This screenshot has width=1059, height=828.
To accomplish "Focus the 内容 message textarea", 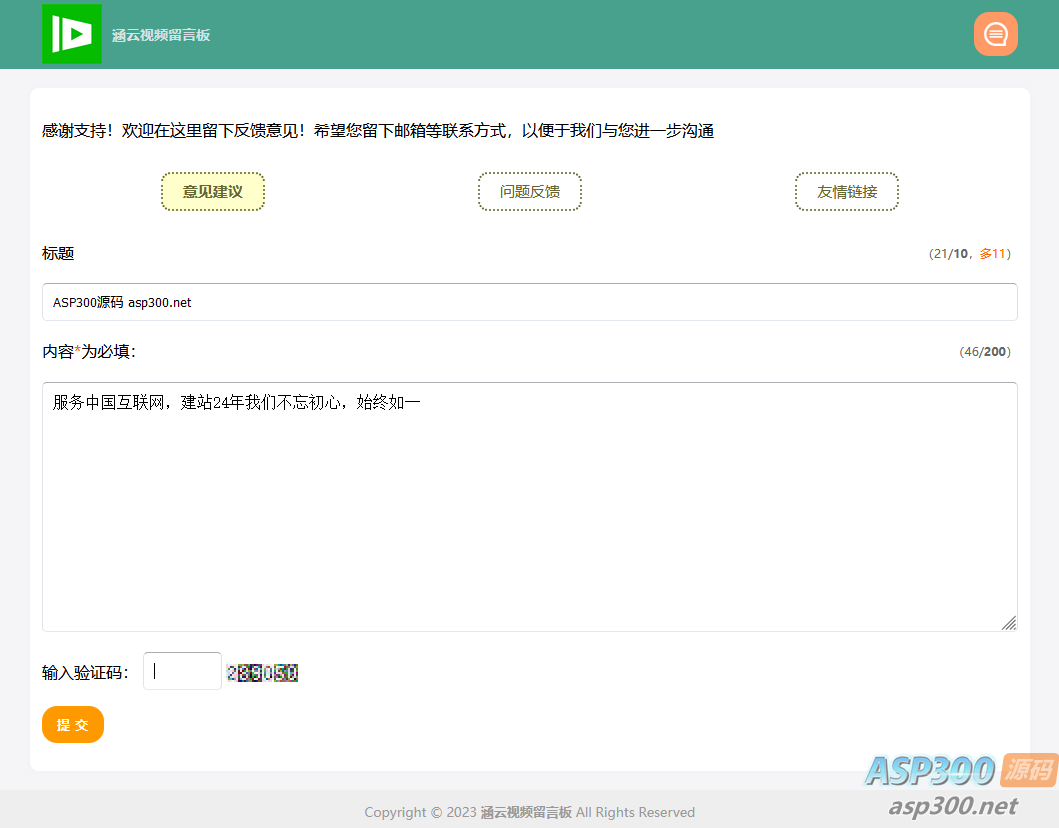I will pos(529,506).
